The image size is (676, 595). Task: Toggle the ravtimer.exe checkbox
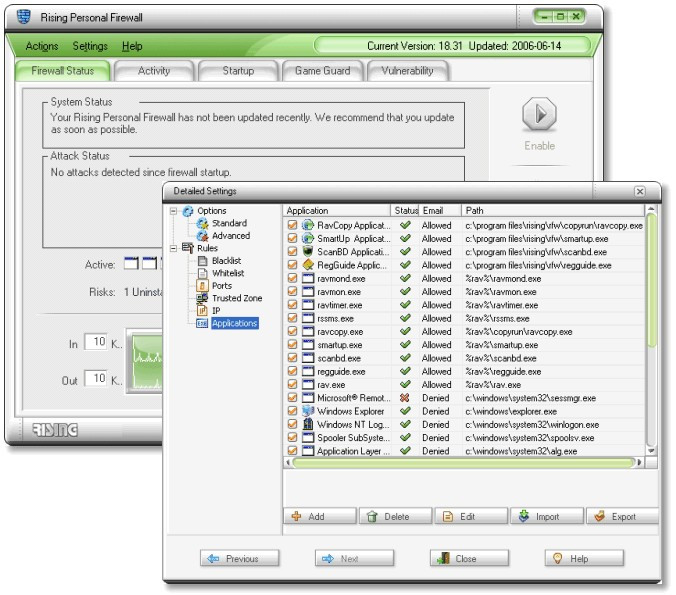tap(292, 305)
